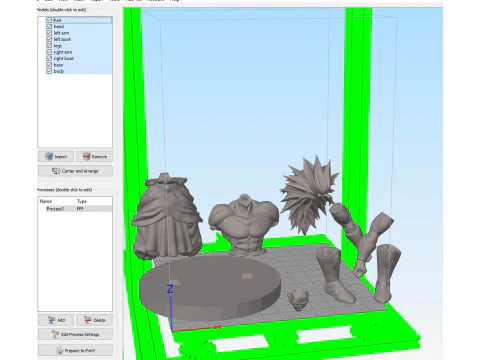Image resolution: width=480 pixels, height=360 pixels.
Task: Click the FFF type cell
Action: pos(80,209)
